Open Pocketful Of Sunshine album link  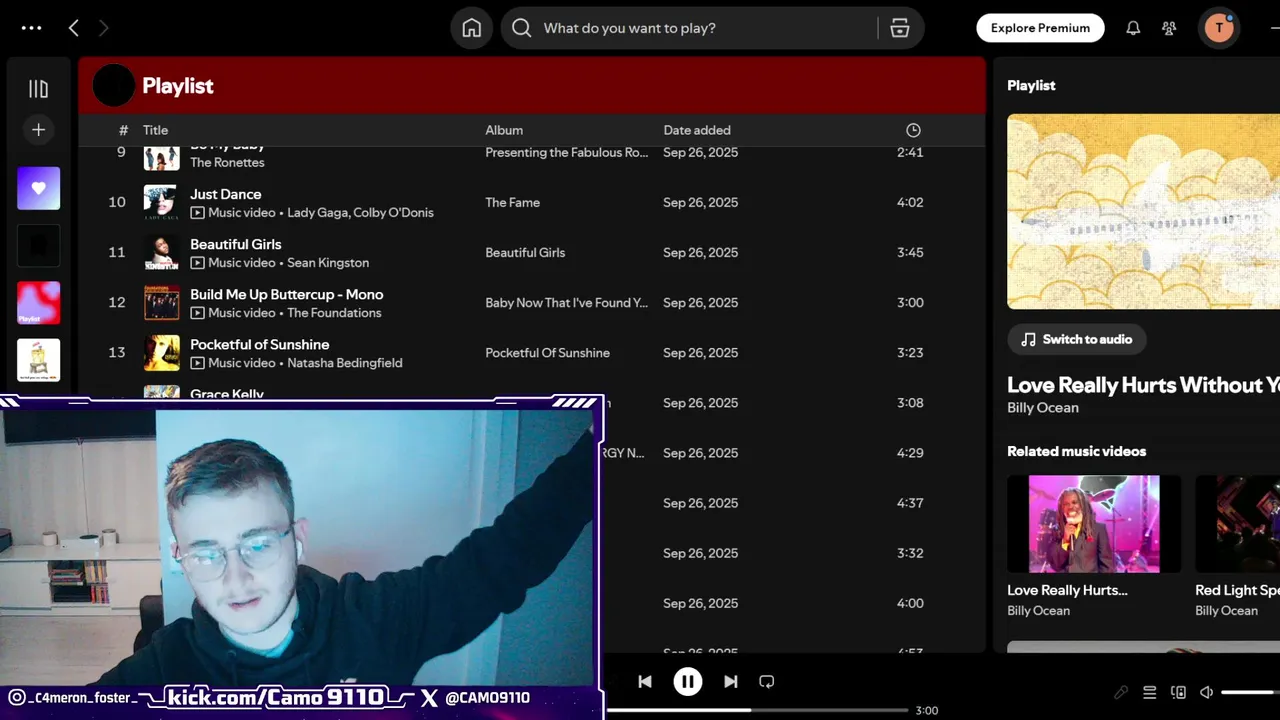click(547, 352)
